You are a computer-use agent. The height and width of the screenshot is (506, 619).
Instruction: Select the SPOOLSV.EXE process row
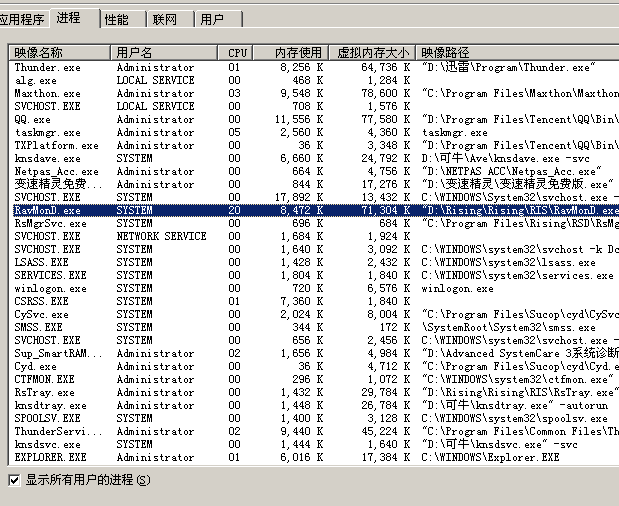314,418
